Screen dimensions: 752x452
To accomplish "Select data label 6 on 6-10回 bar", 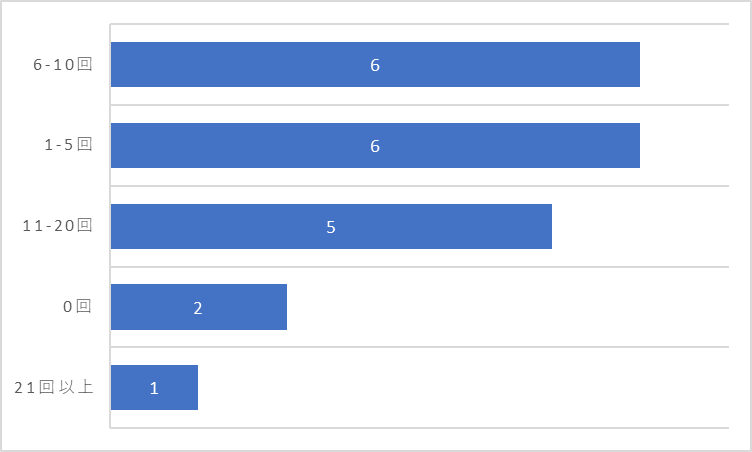I will pos(375,65).
